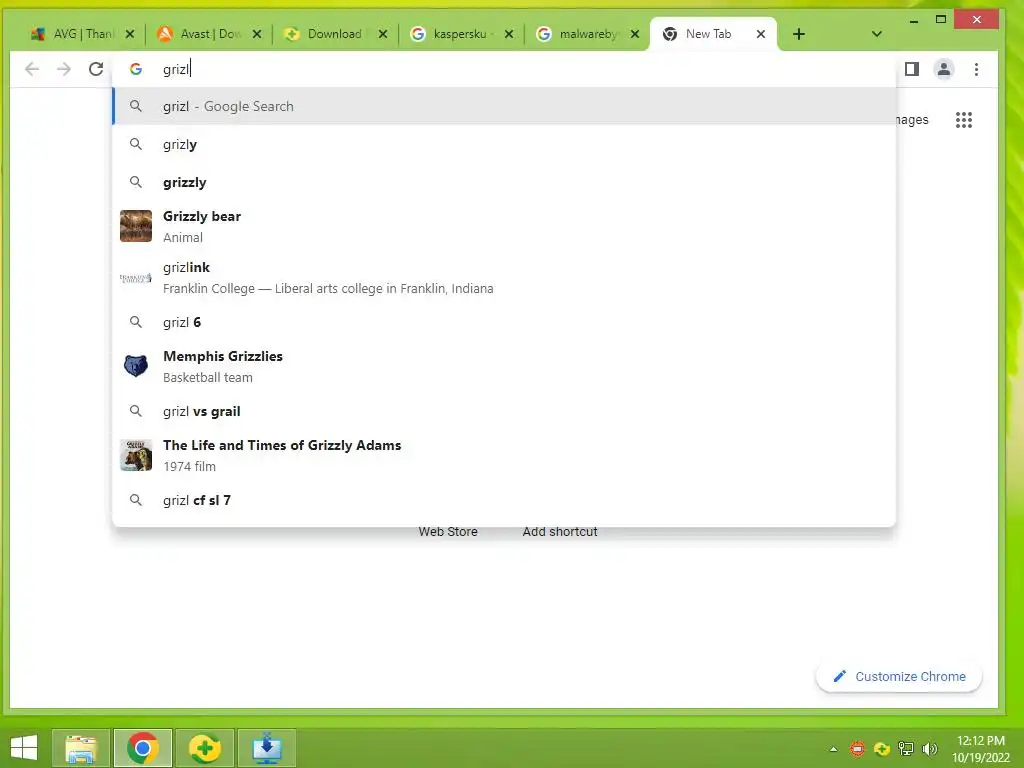The width and height of the screenshot is (1024, 768).
Task: Click the Franklin College logo thumbnail
Action: point(136,278)
